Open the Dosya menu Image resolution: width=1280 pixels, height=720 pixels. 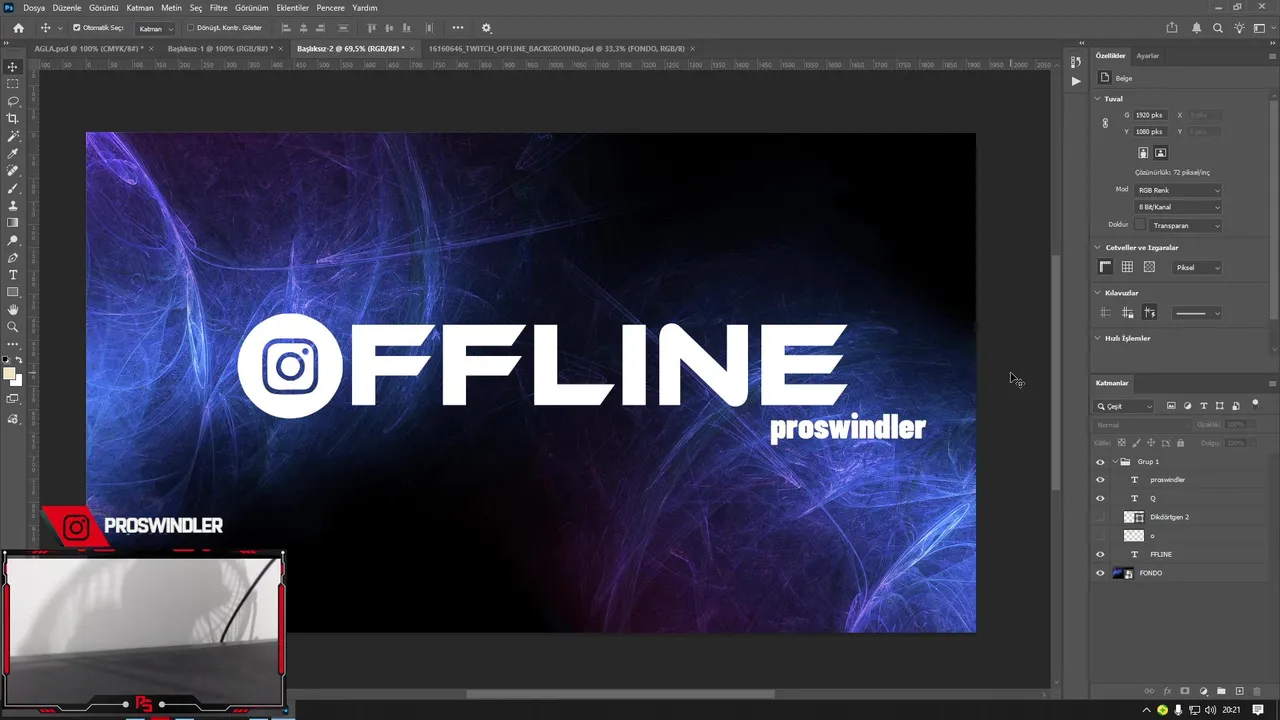pyautogui.click(x=34, y=7)
